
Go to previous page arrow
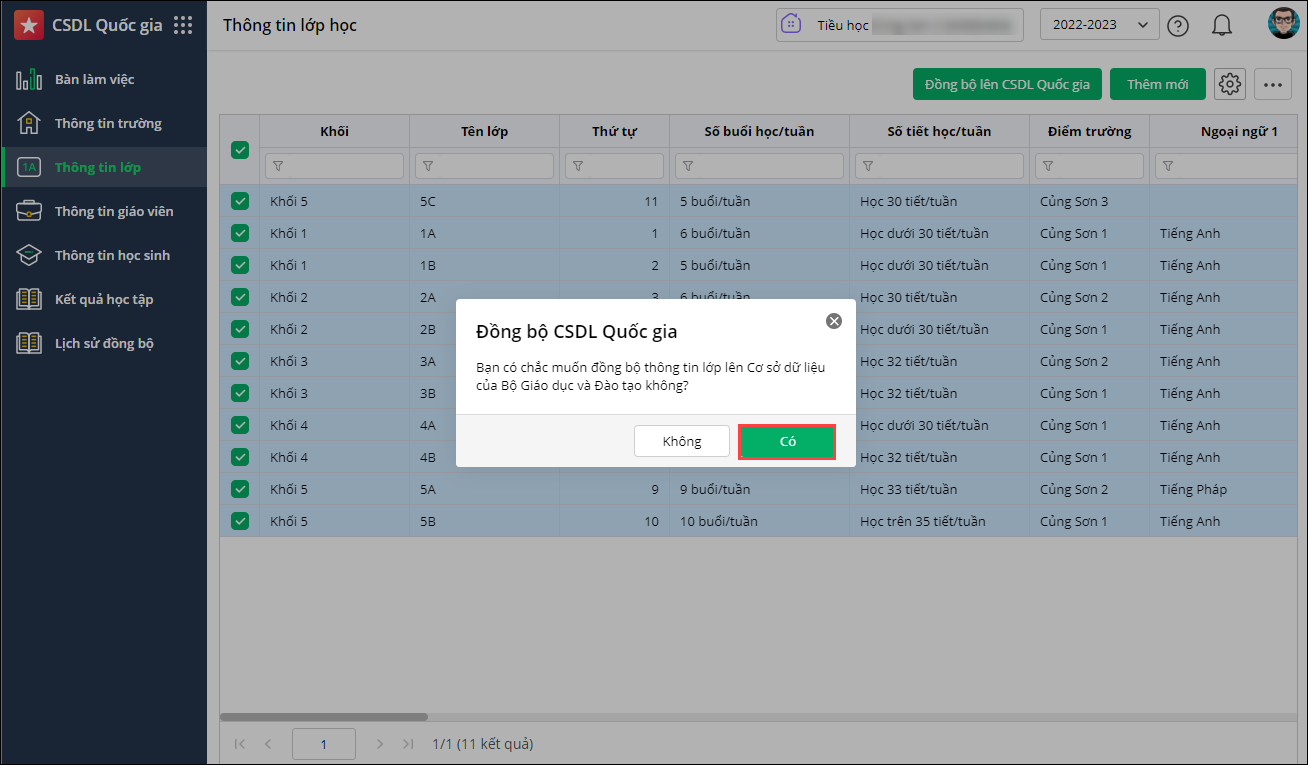click(x=268, y=744)
